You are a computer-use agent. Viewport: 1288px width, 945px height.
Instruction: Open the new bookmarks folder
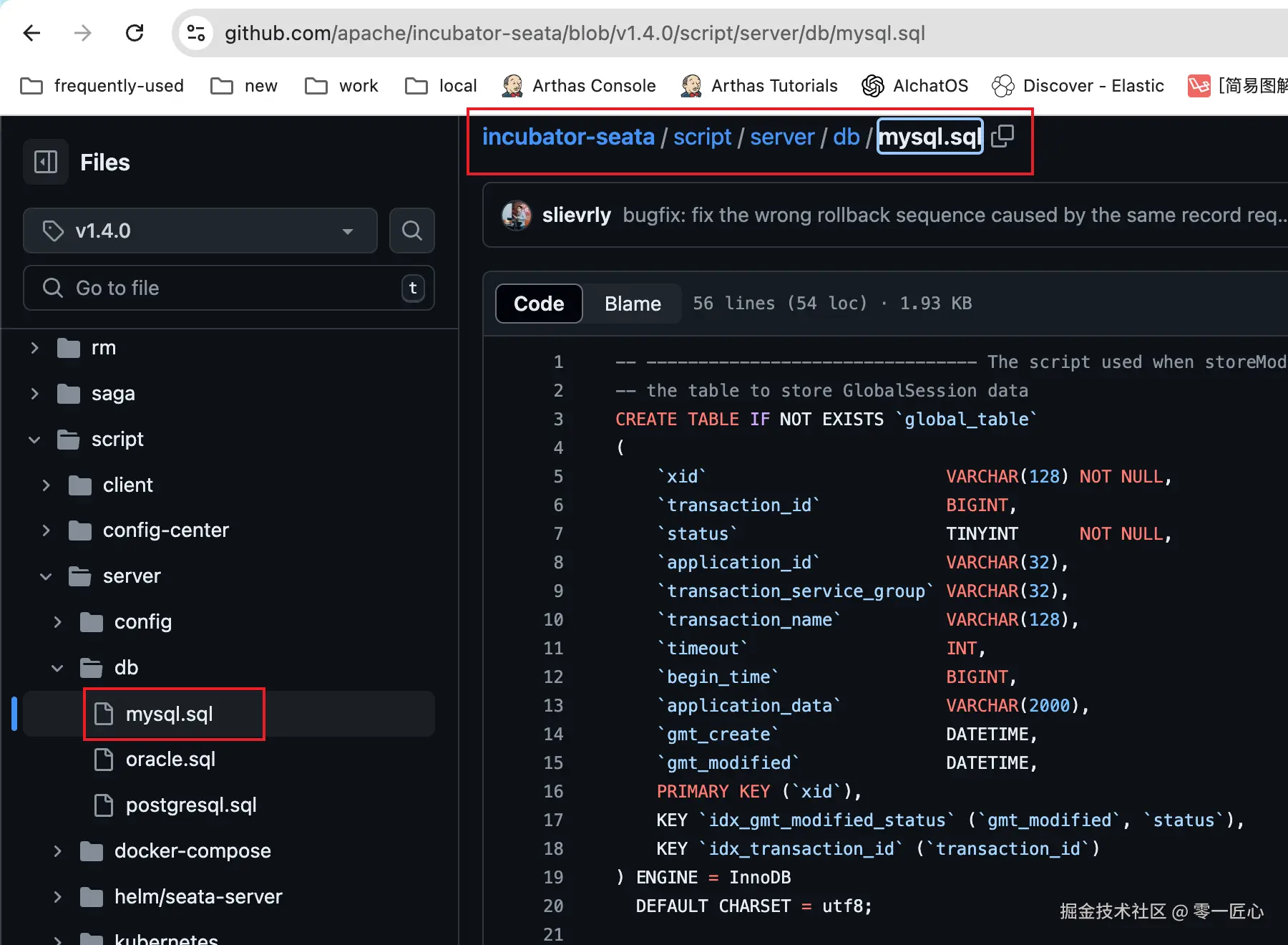coord(244,86)
